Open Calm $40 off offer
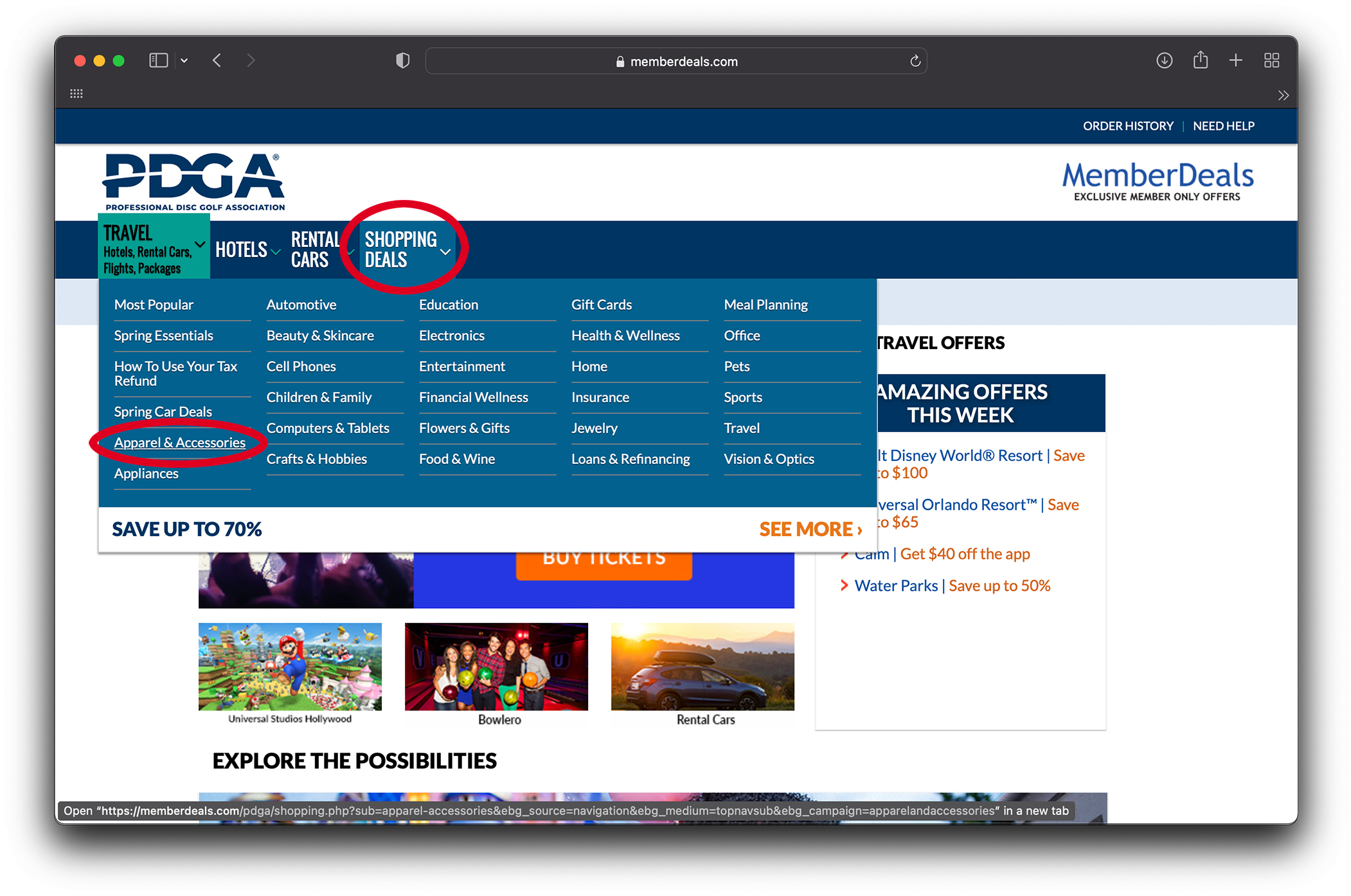Image resolution: width=1351 pixels, height=896 pixels. [x=943, y=554]
